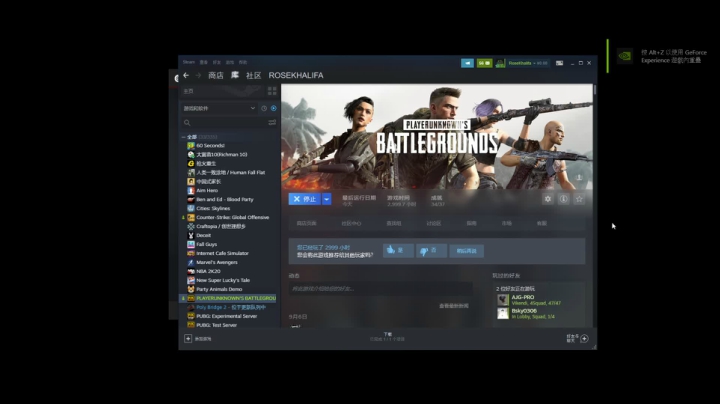The width and height of the screenshot is (720, 404).
Task: Click the game page vertical scrollbar
Action: (x=595, y=90)
